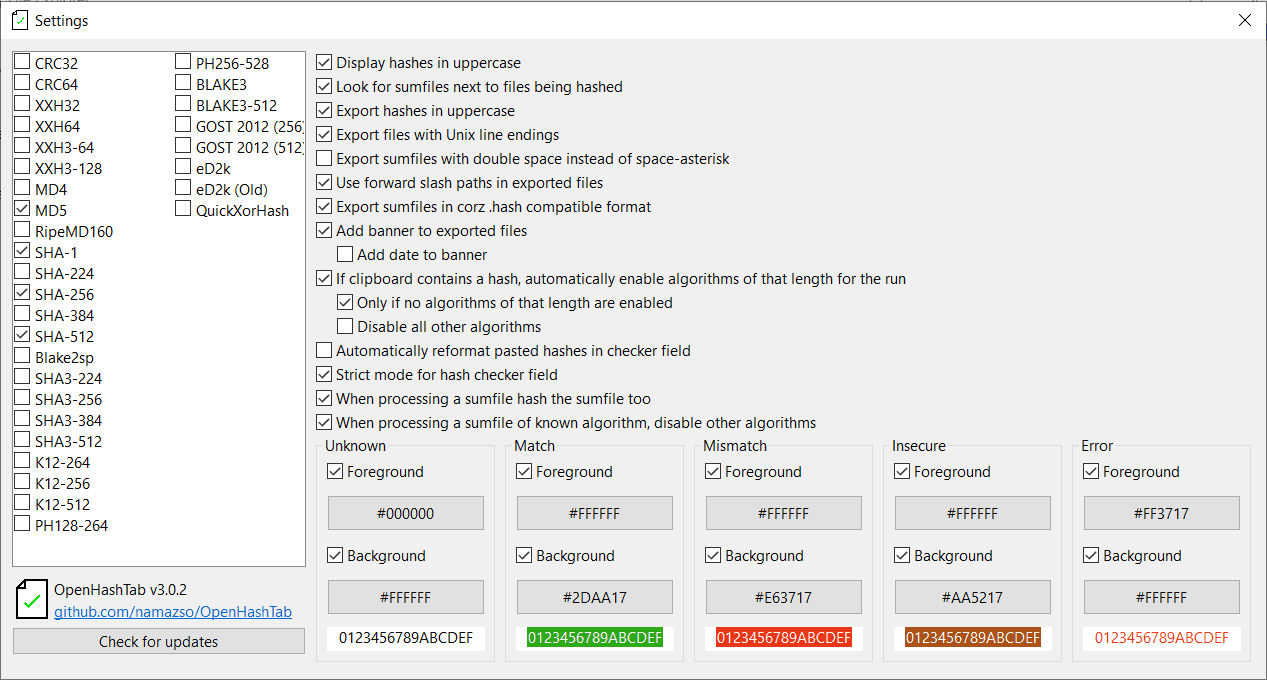Click the Settings title bar app icon
The height and width of the screenshot is (680, 1267).
tap(19, 20)
